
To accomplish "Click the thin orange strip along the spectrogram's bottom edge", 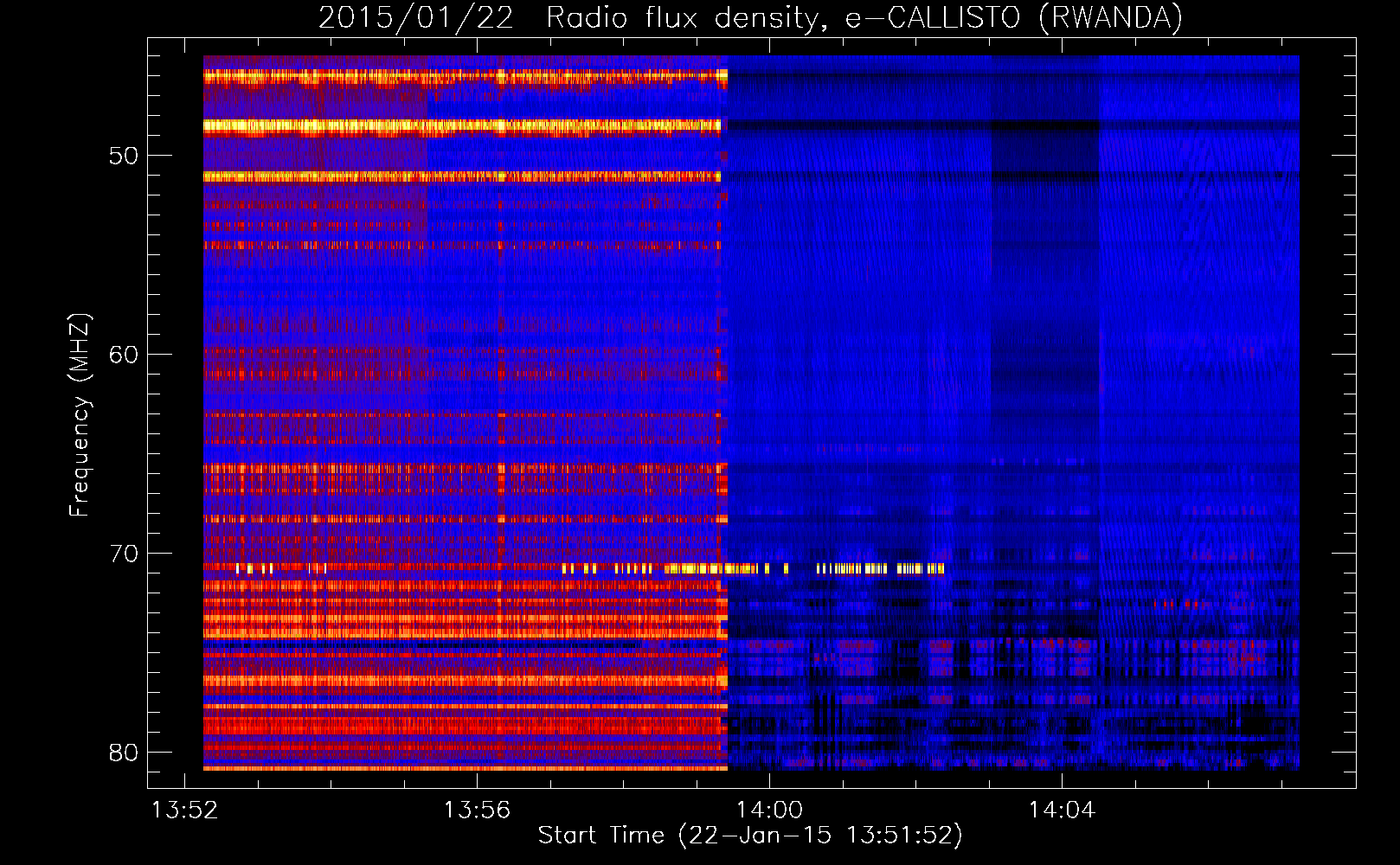I will click(x=464, y=767).
